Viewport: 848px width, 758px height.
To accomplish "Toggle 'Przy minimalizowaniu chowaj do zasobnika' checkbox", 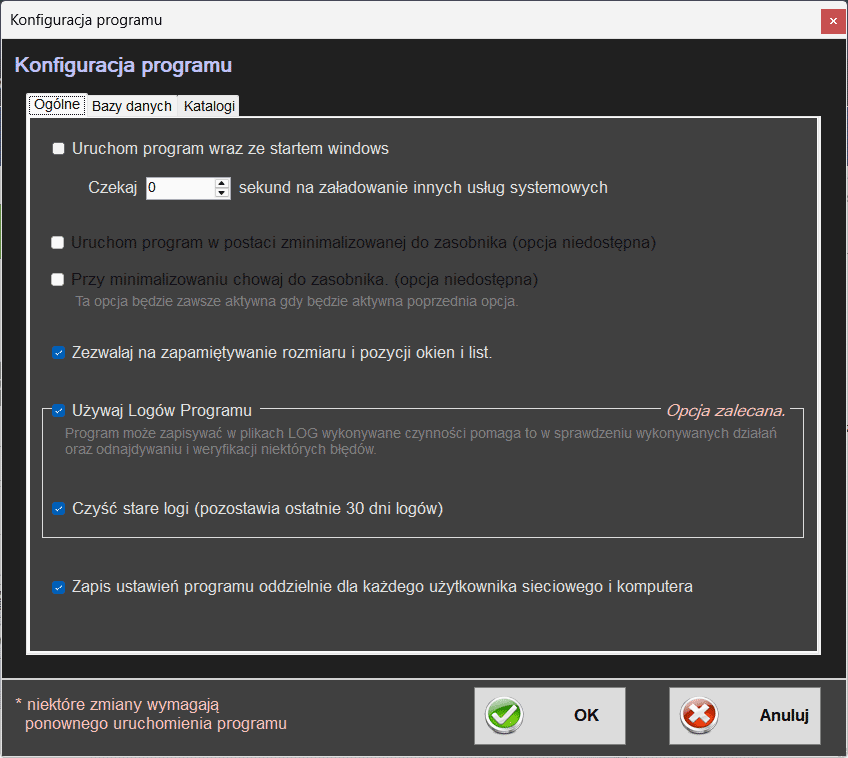I will (x=58, y=279).
